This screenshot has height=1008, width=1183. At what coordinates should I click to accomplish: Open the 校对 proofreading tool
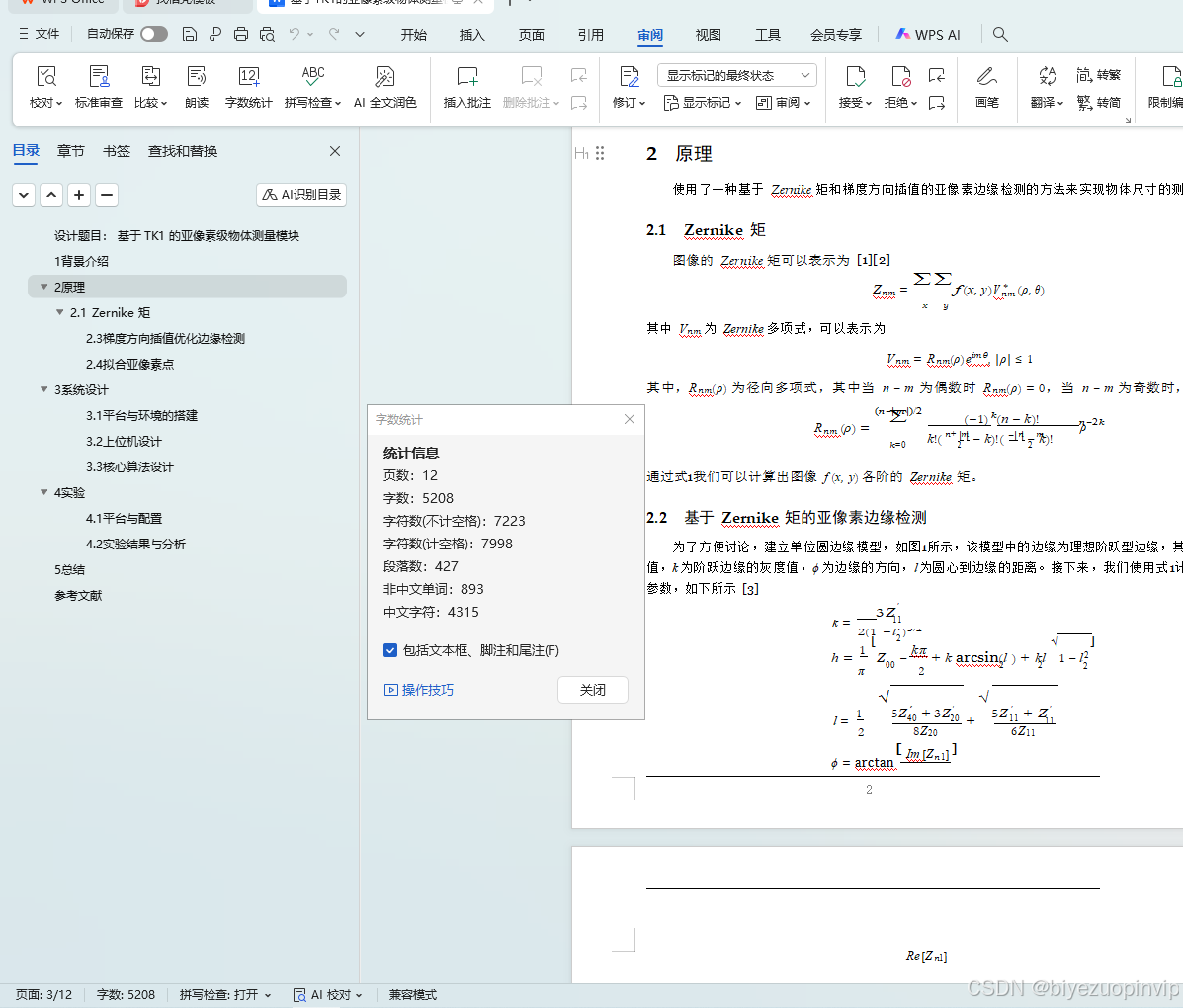[x=45, y=87]
